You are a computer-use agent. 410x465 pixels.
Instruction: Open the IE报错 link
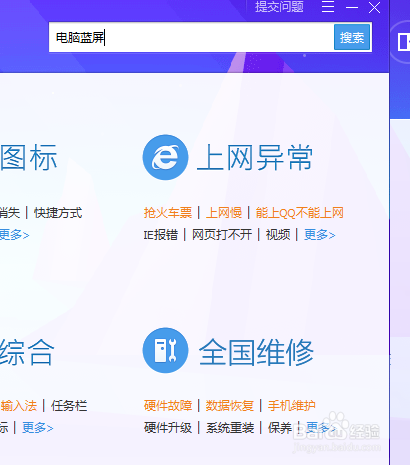161,235
